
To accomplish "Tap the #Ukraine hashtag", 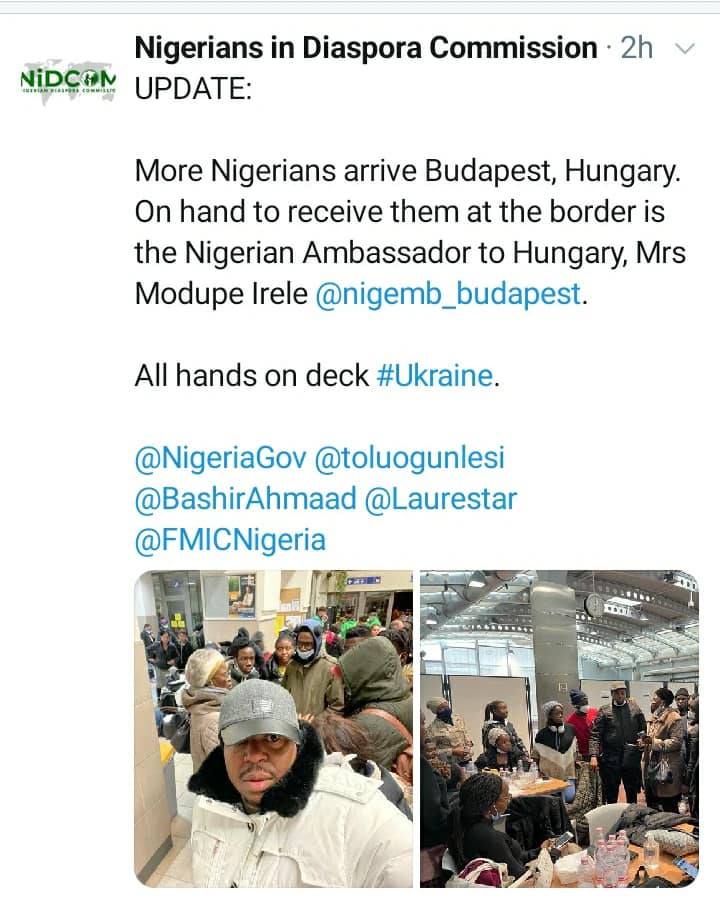I will [x=435, y=376].
